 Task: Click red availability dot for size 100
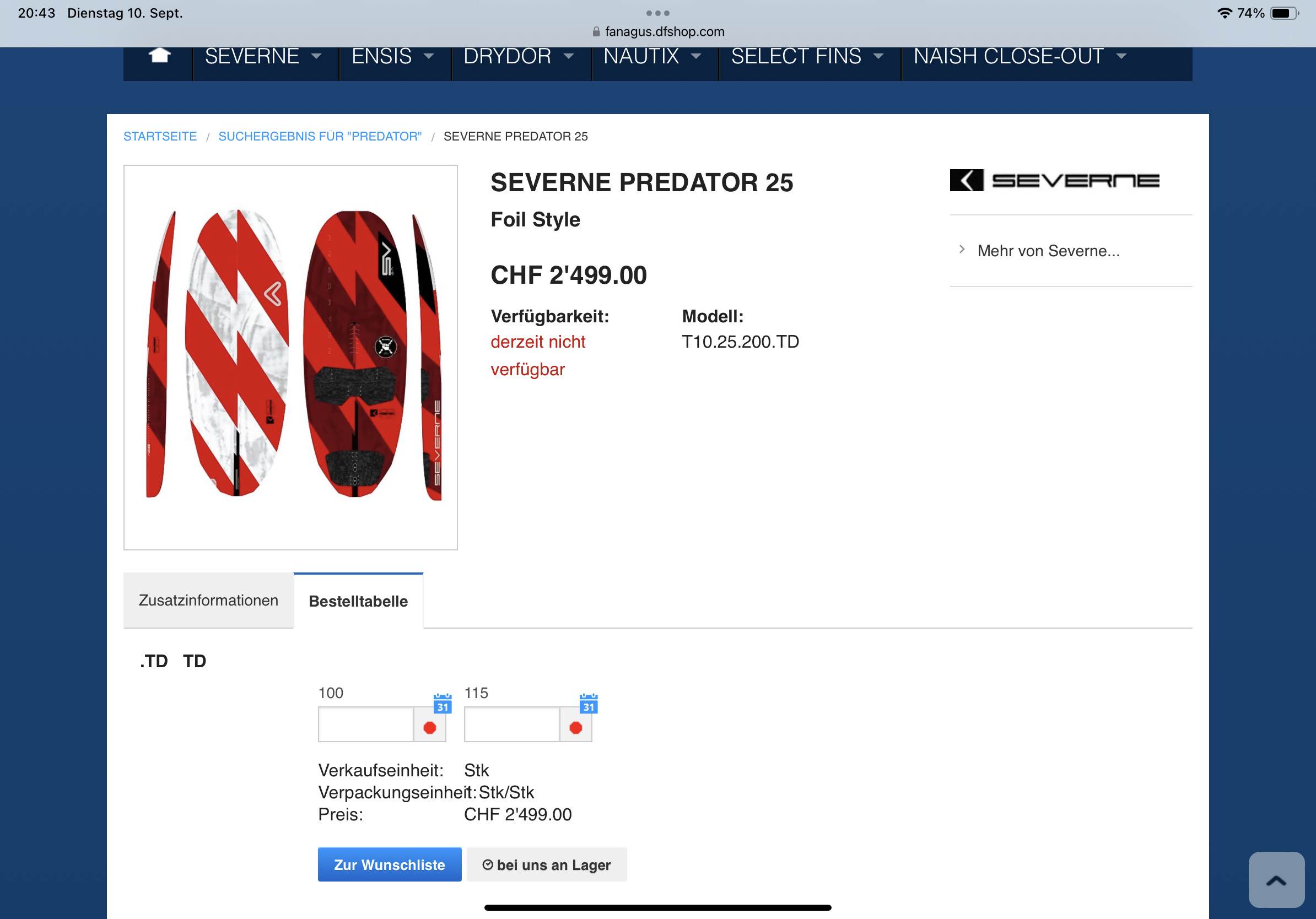[x=430, y=727]
